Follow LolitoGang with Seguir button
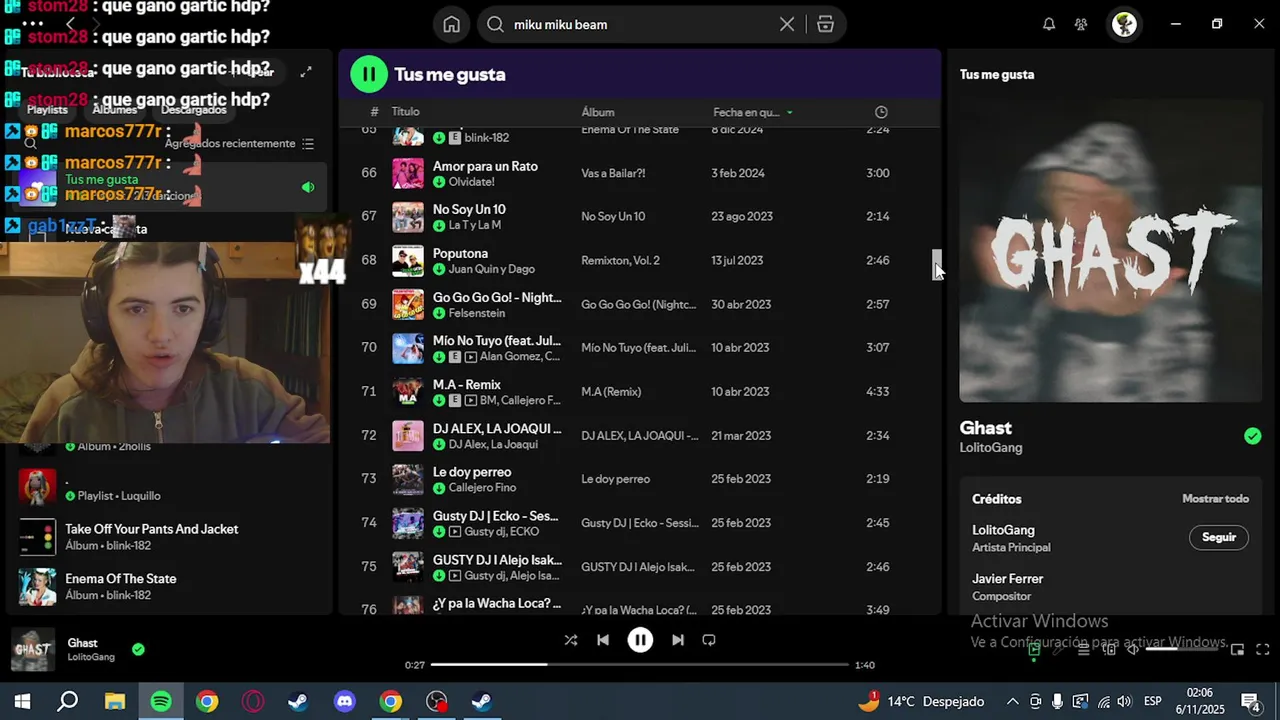Viewport: 1280px width, 720px height. coord(1219,537)
